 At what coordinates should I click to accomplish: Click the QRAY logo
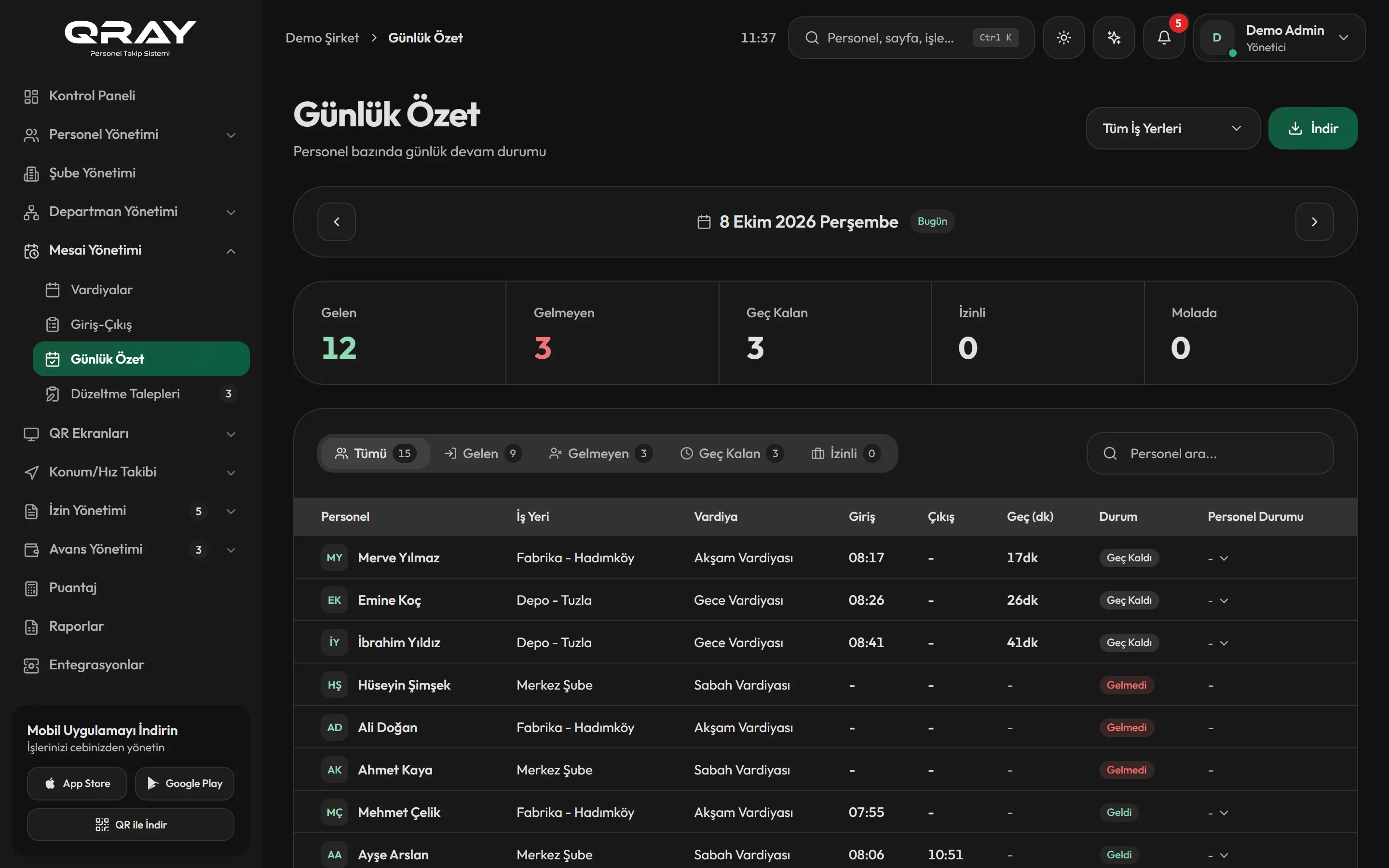coord(130,39)
